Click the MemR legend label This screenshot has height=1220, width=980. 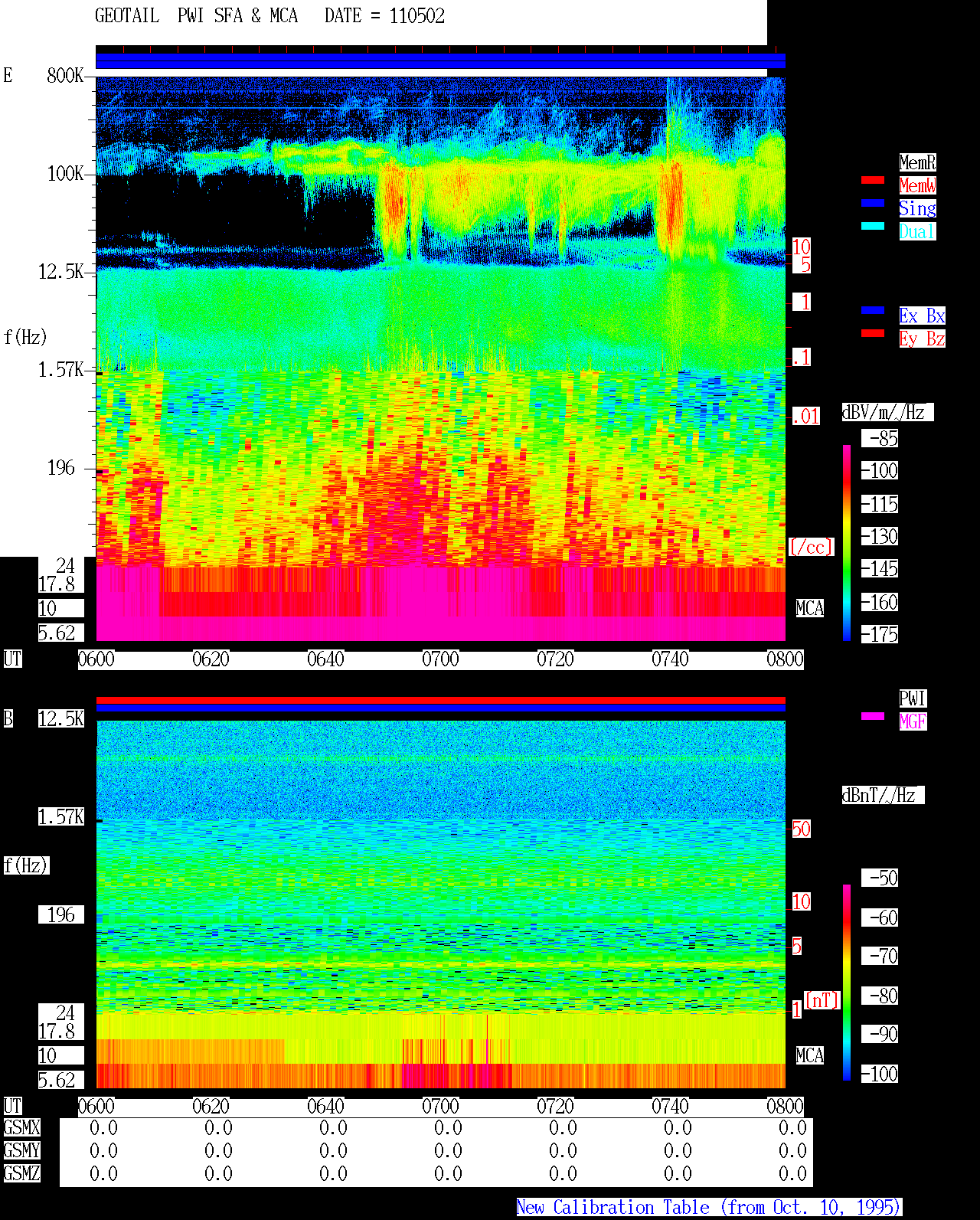coord(917,162)
